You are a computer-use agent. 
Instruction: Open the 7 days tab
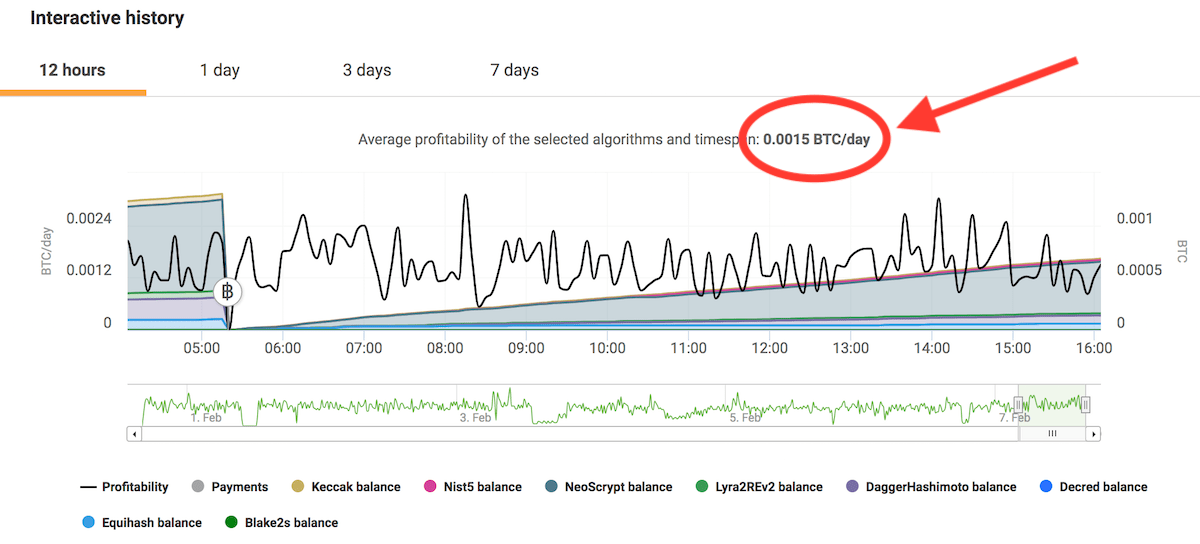(x=514, y=70)
